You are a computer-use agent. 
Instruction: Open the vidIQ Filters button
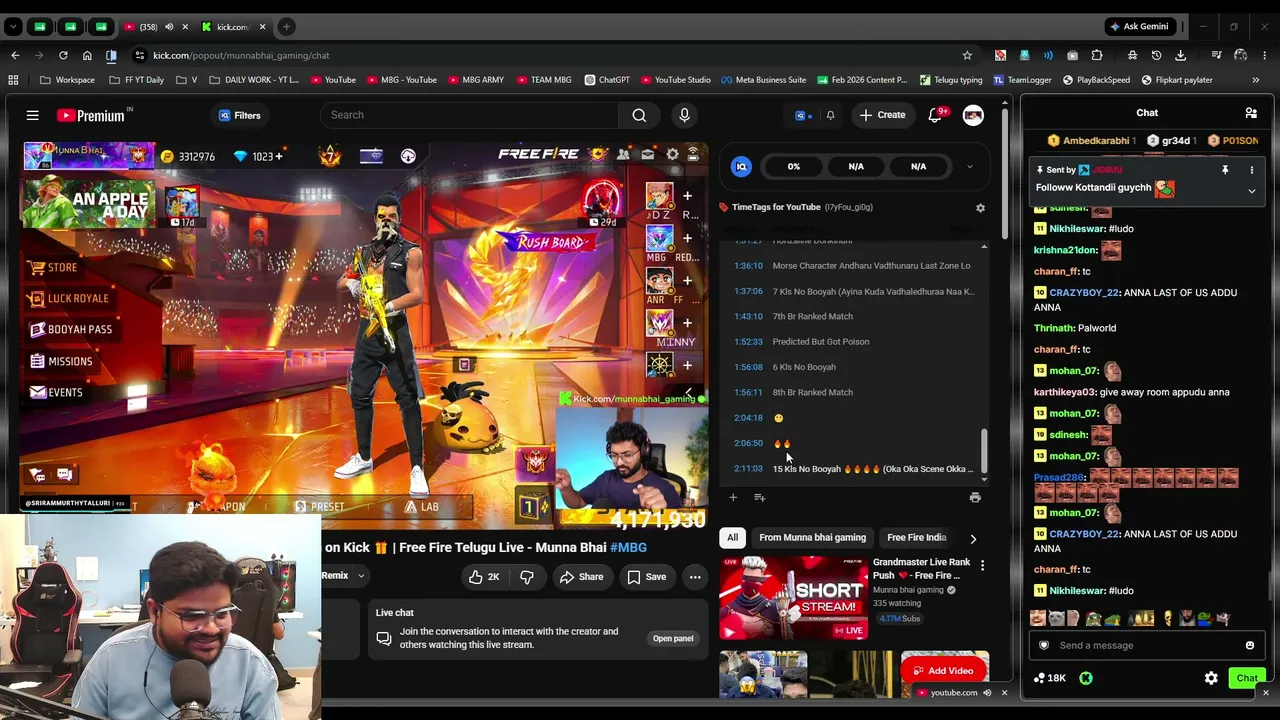(x=239, y=115)
